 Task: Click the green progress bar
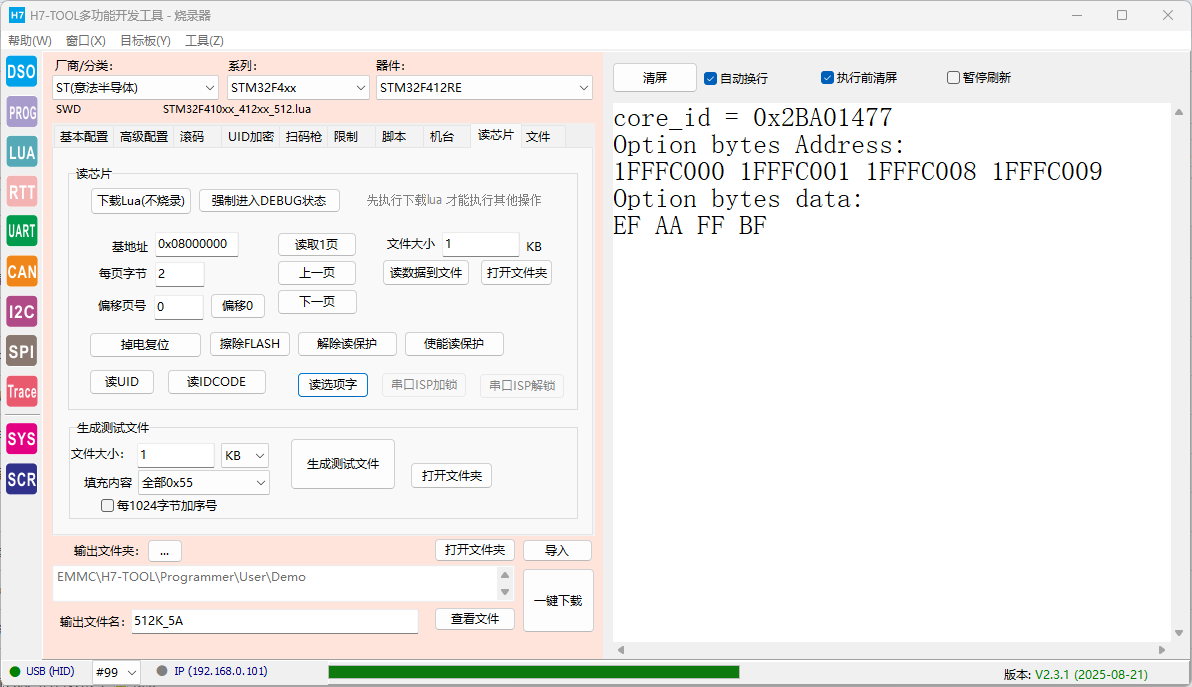tap(533, 672)
